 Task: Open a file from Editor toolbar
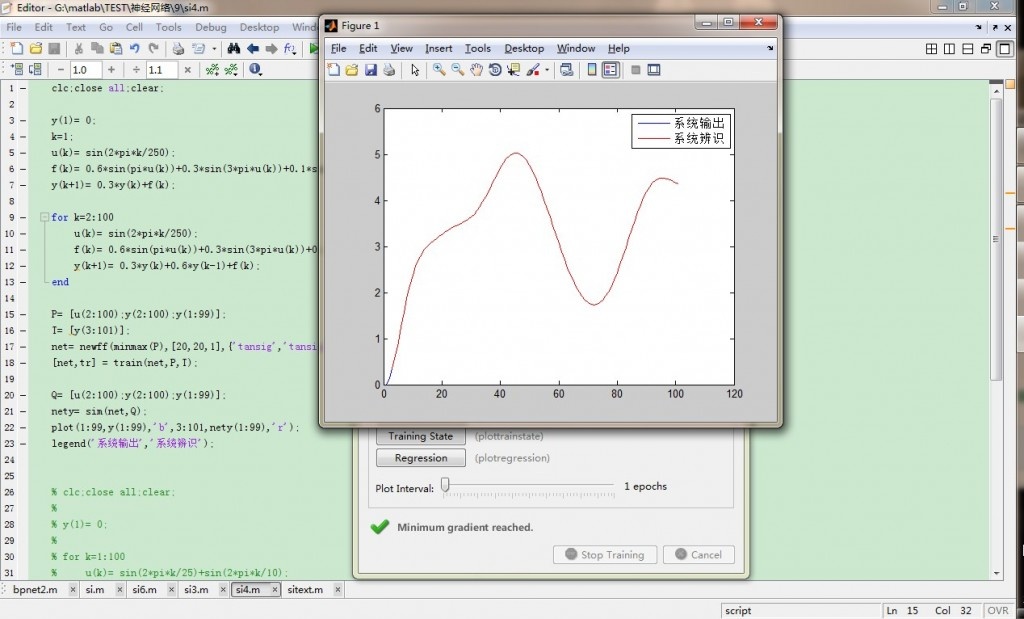click(36, 48)
